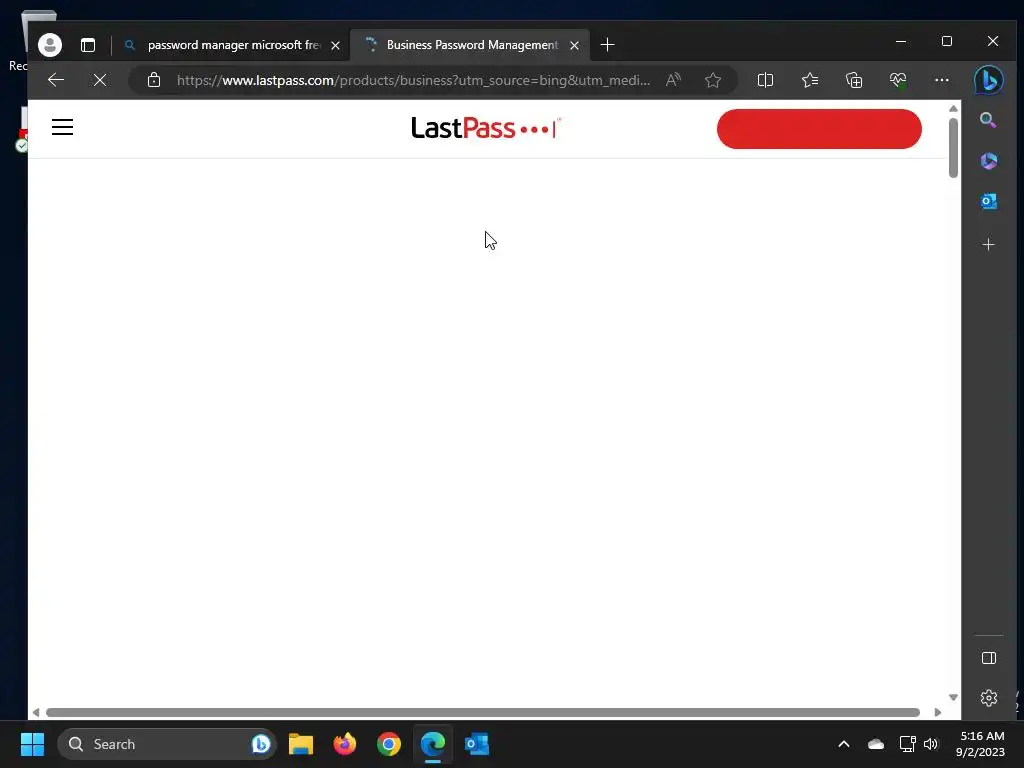Image resolution: width=1024 pixels, height=768 pixels.
Task: Open sidebar settings gear
Action: coord(989,698)
